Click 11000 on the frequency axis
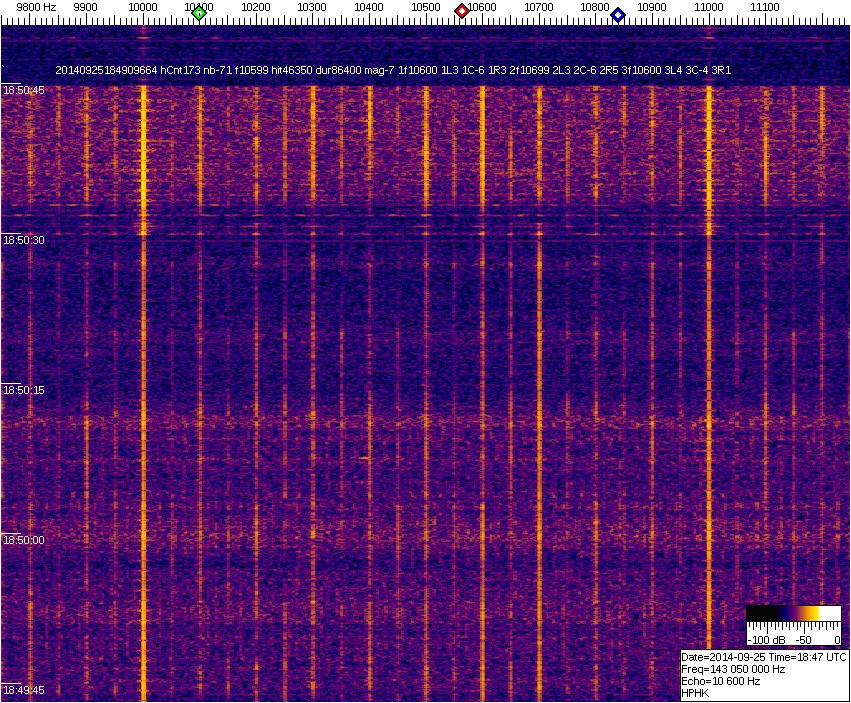The image size is (851, 703). [x=708, y=7]
